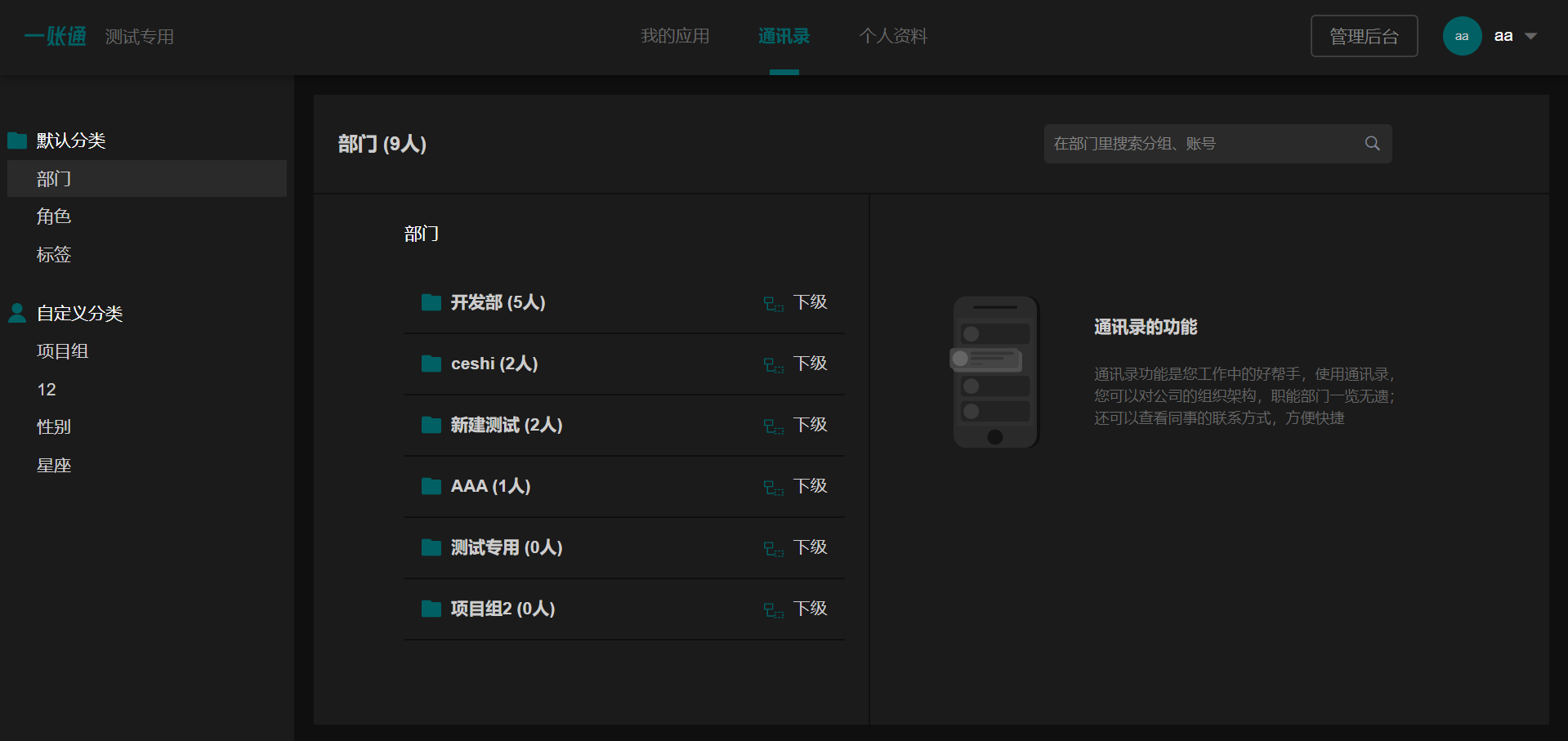This screenshot has height=741, width=1568.
Task: Click the aa username label
Action: 1503,36
